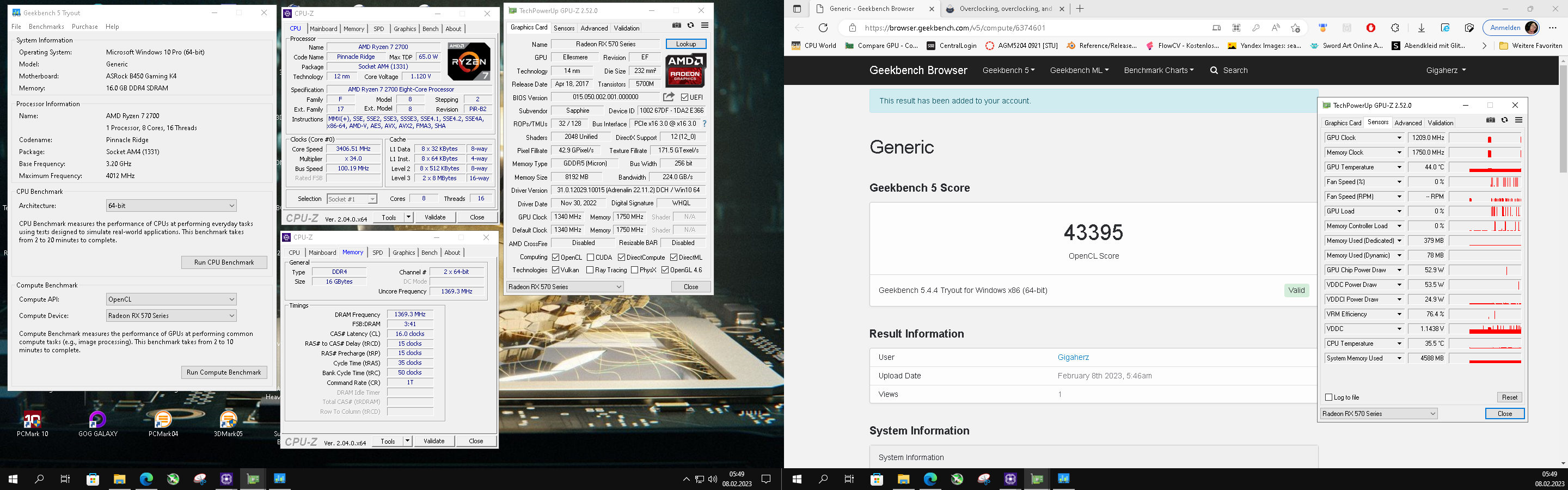
Task: Click camera icon in GPU-Z Sensors window
Action: [x=1490, y=120]
